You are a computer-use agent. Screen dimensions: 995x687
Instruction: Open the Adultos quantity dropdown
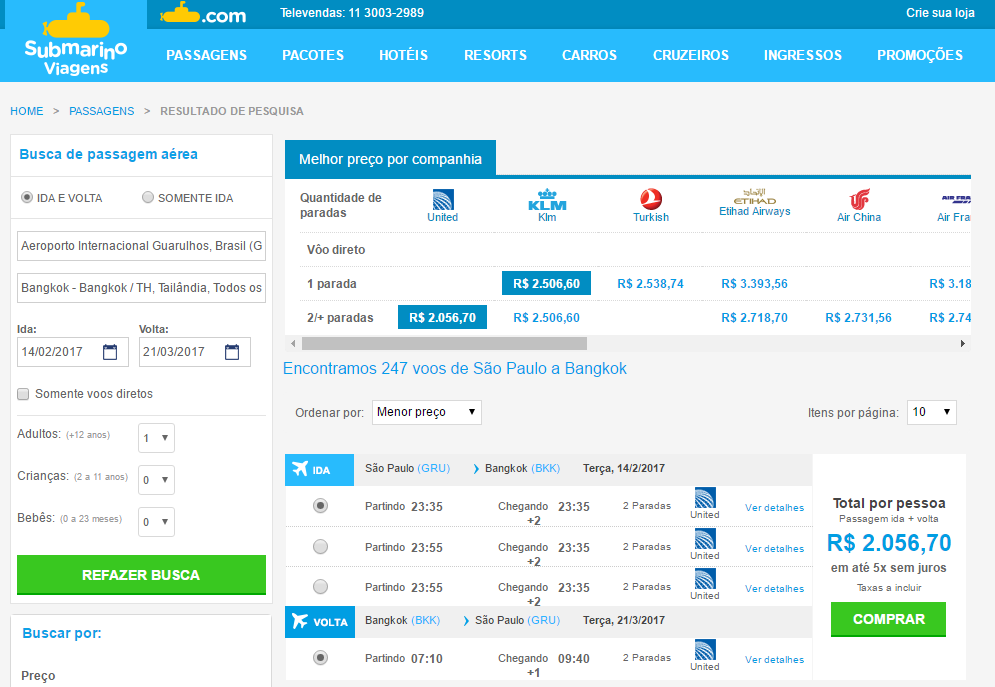tap(156, 438)
